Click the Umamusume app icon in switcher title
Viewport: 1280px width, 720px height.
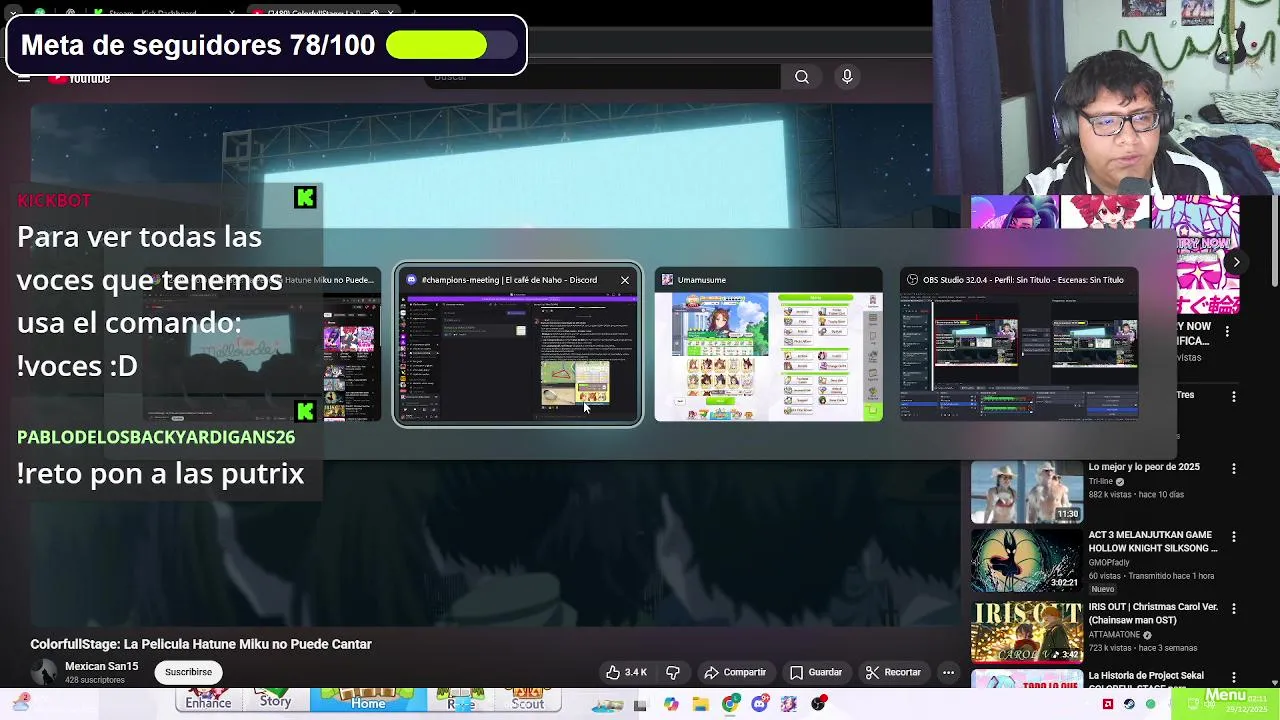tap(667, 280)
